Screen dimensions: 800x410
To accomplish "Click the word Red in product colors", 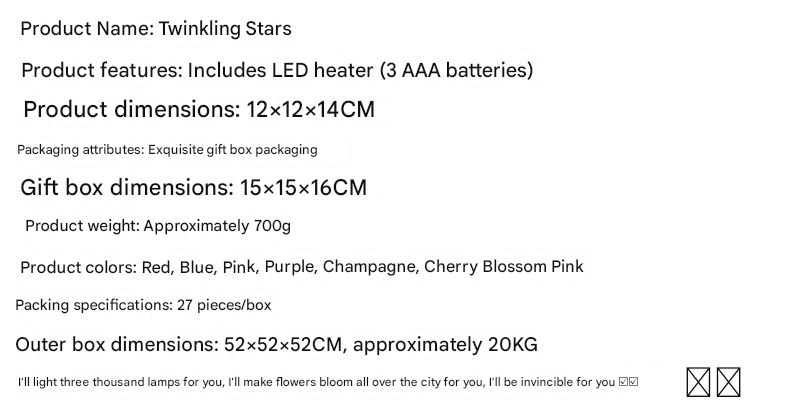I will point(158,267).
